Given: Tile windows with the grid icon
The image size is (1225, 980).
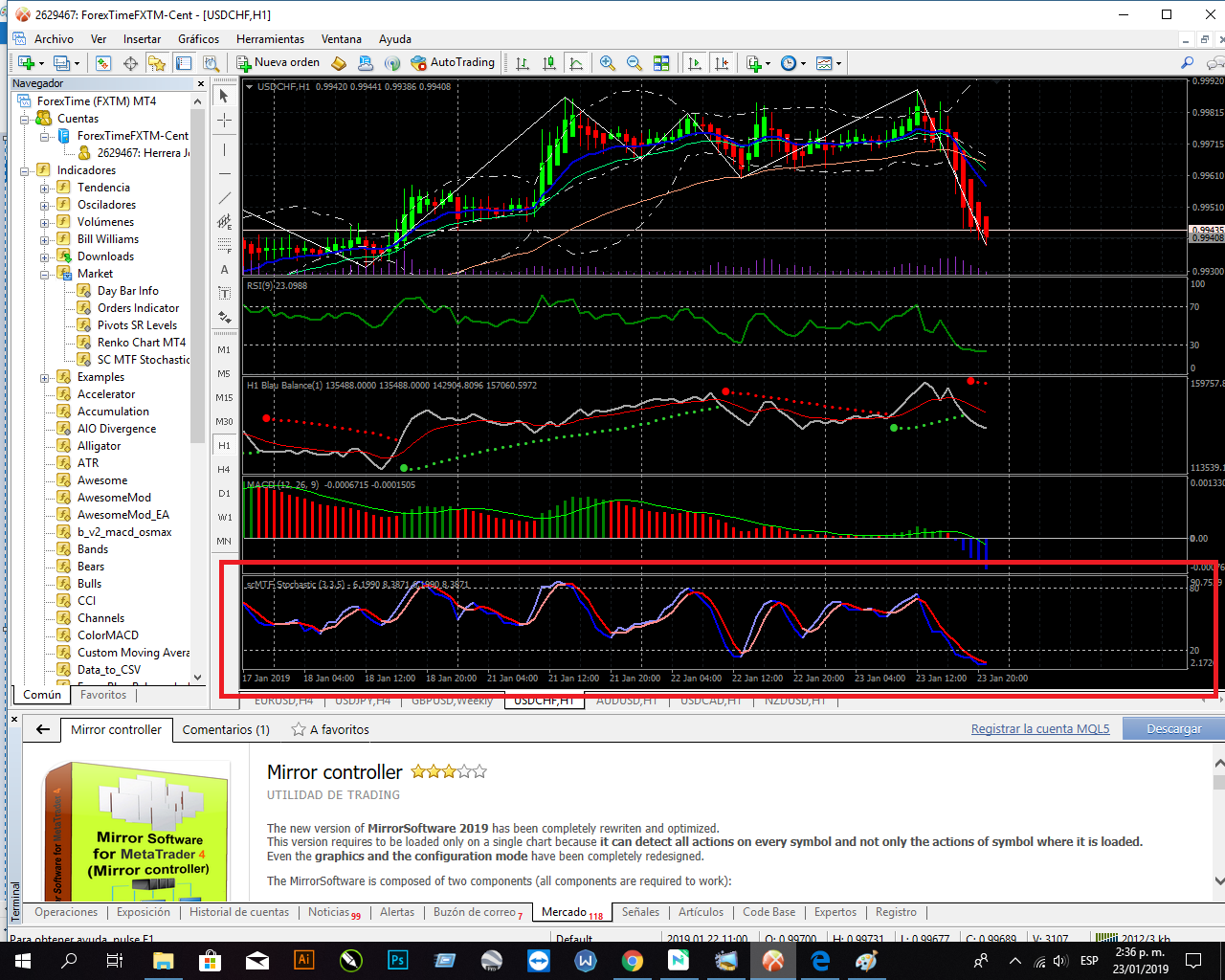Looking at the screenshot, I should (x=661, y=63).
